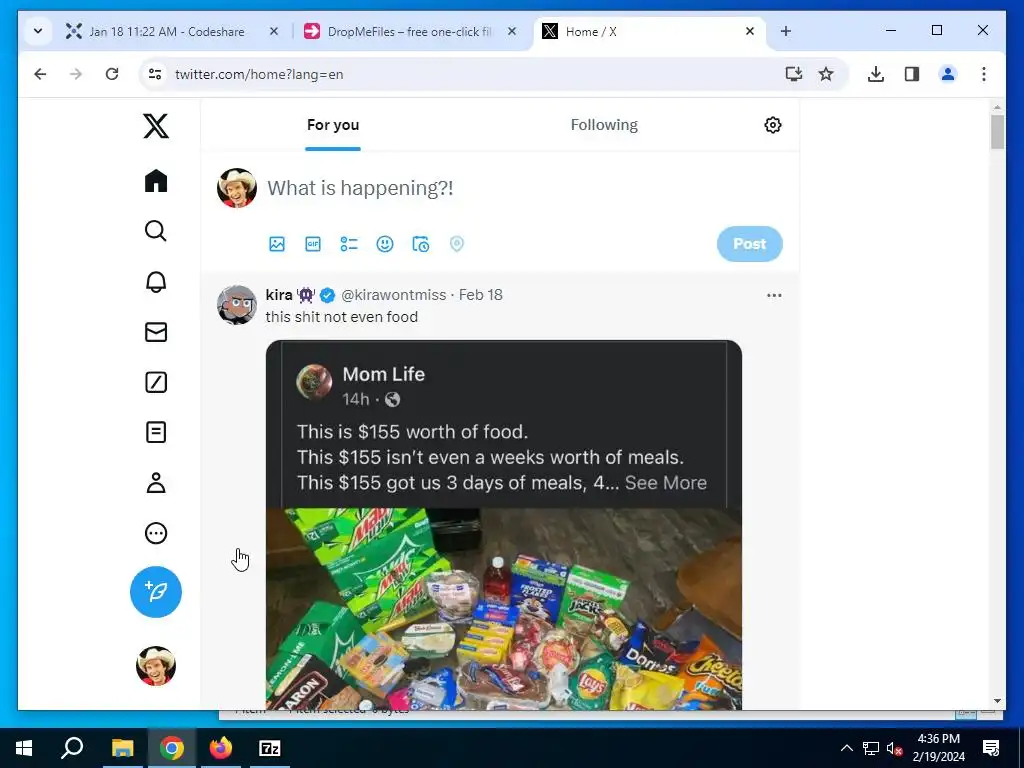Screen dimensions: 1024x768
Task: Close the DropMeFiles tab
Action: coord(512,31)
